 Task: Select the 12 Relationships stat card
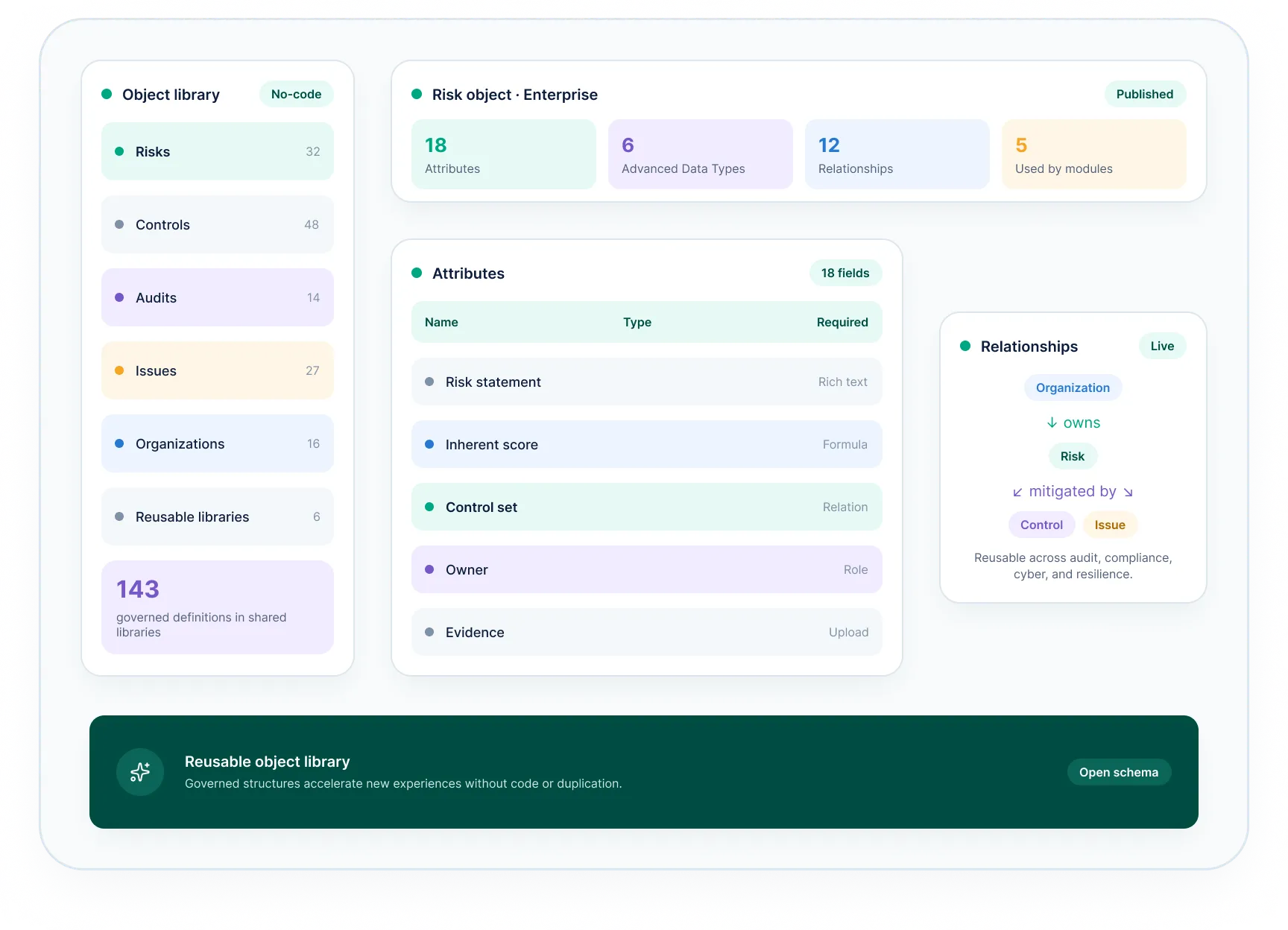[897, 154]
